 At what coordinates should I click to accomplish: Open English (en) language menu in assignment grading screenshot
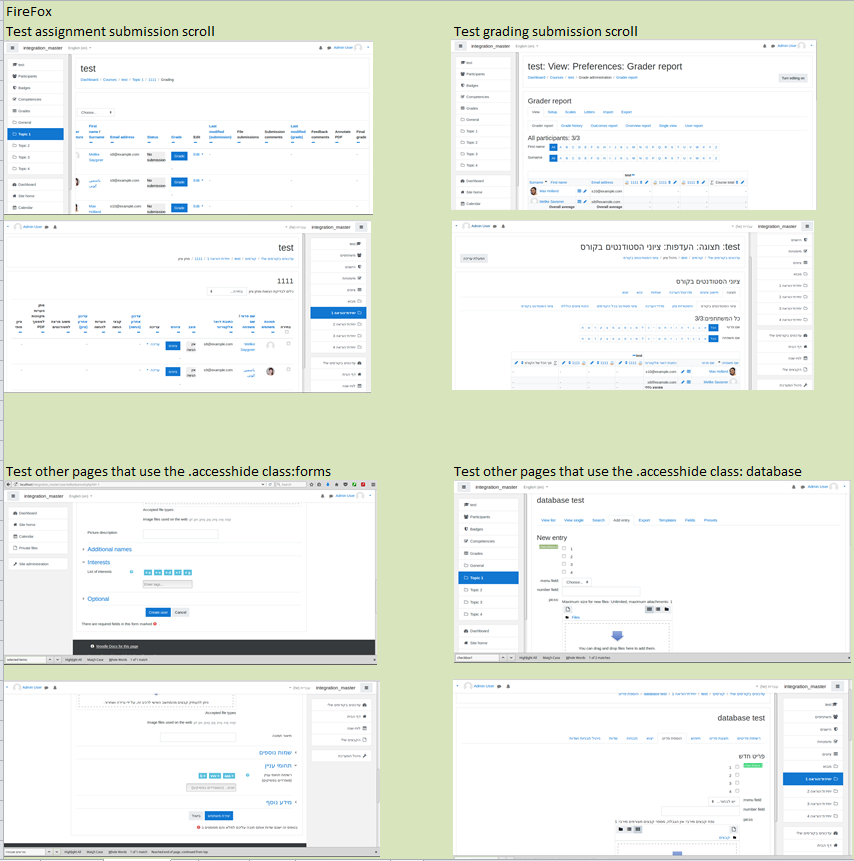(80, 48)
